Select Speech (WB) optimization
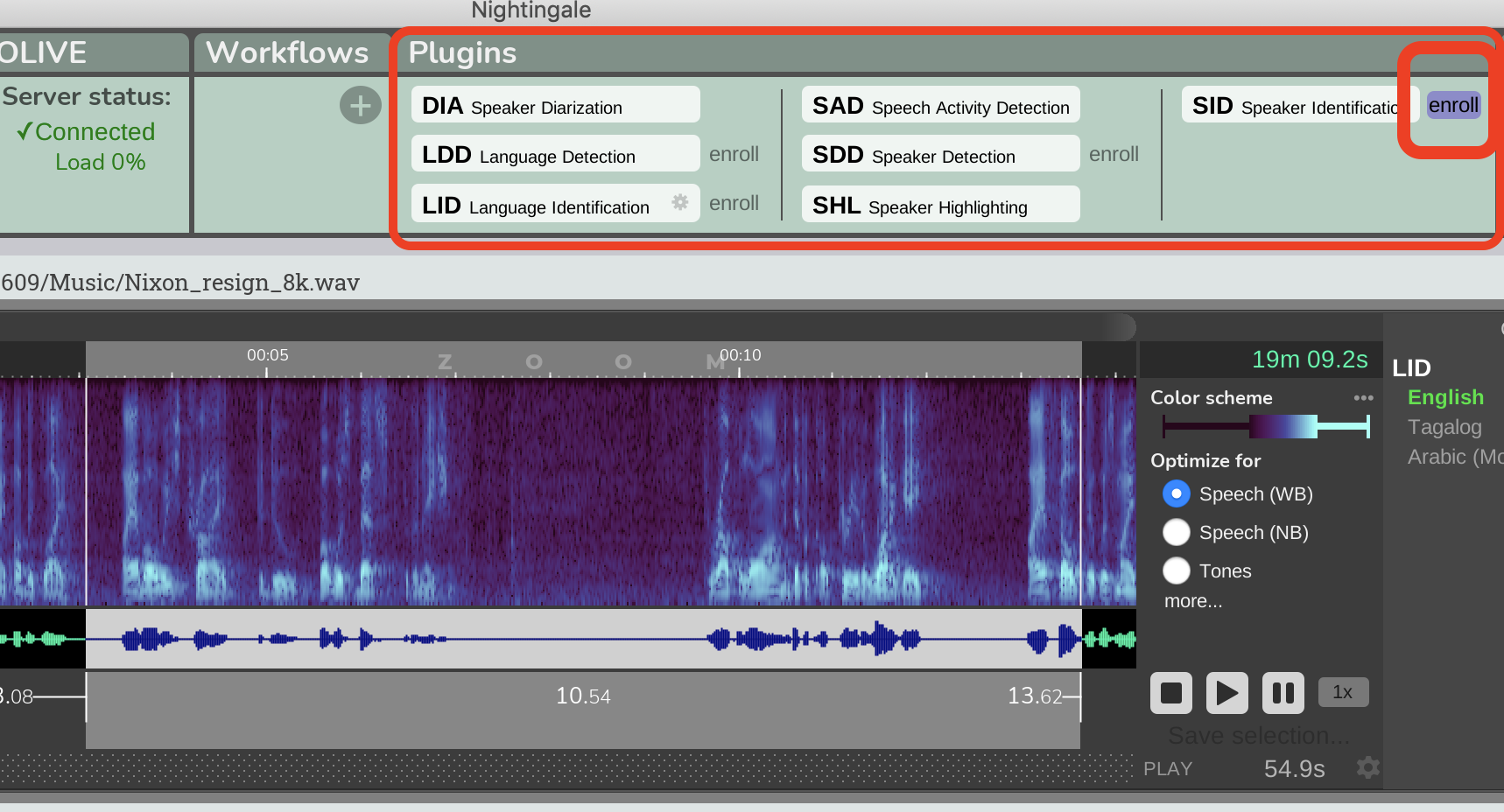The height and width of the screenshot is (812, 1504). pyautogui.click(x=1177, y=493)
